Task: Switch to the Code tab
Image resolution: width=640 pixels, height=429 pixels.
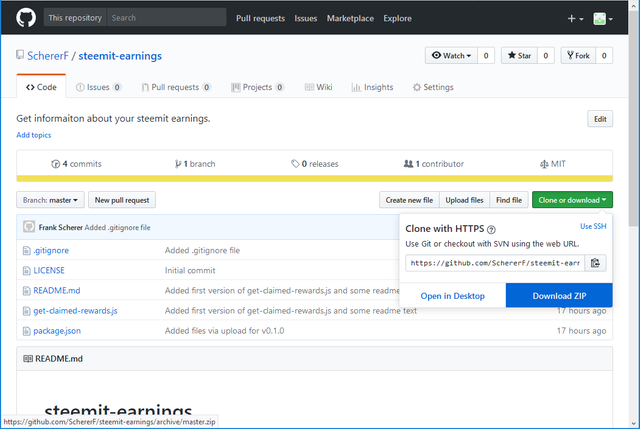Action: tap(41, 87)
